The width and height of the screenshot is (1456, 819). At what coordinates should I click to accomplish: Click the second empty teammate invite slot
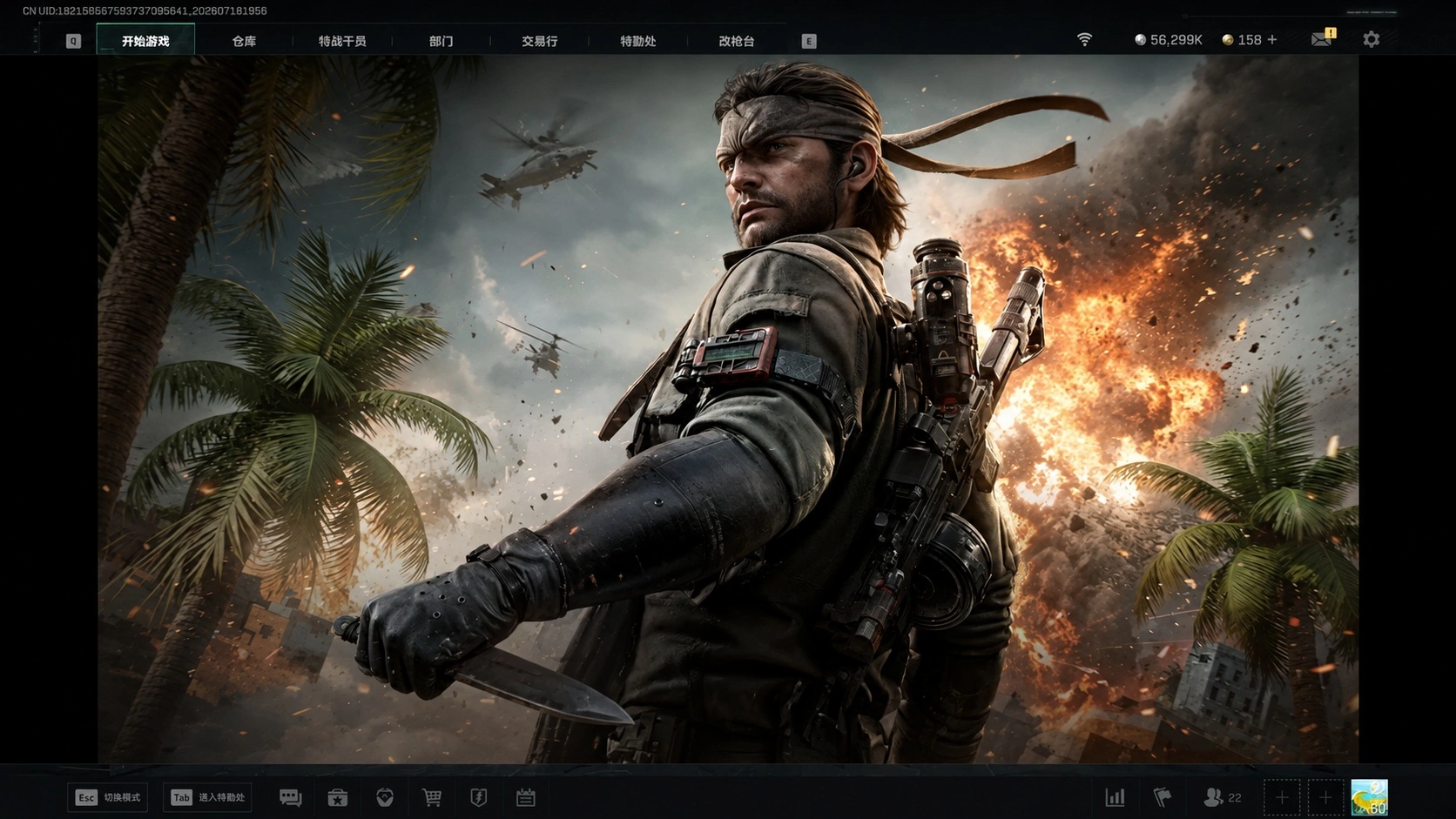click(1325, 797)
